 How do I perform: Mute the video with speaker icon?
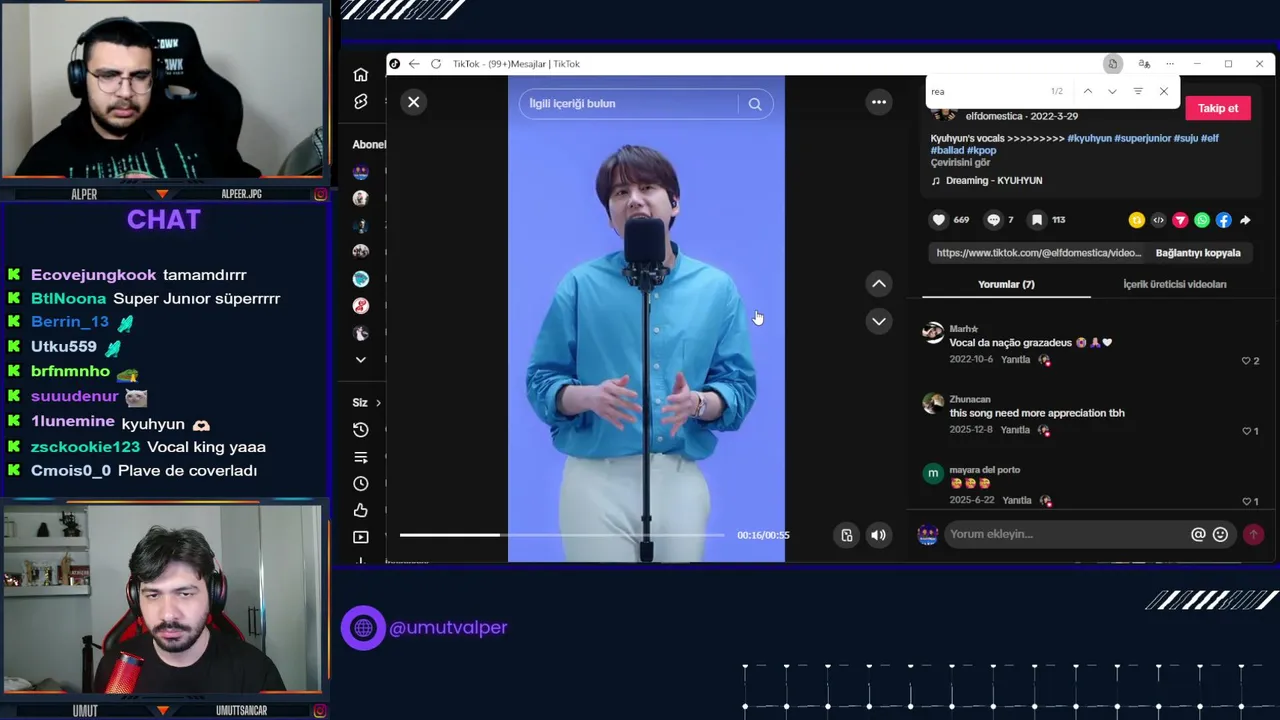pos(878,535)
